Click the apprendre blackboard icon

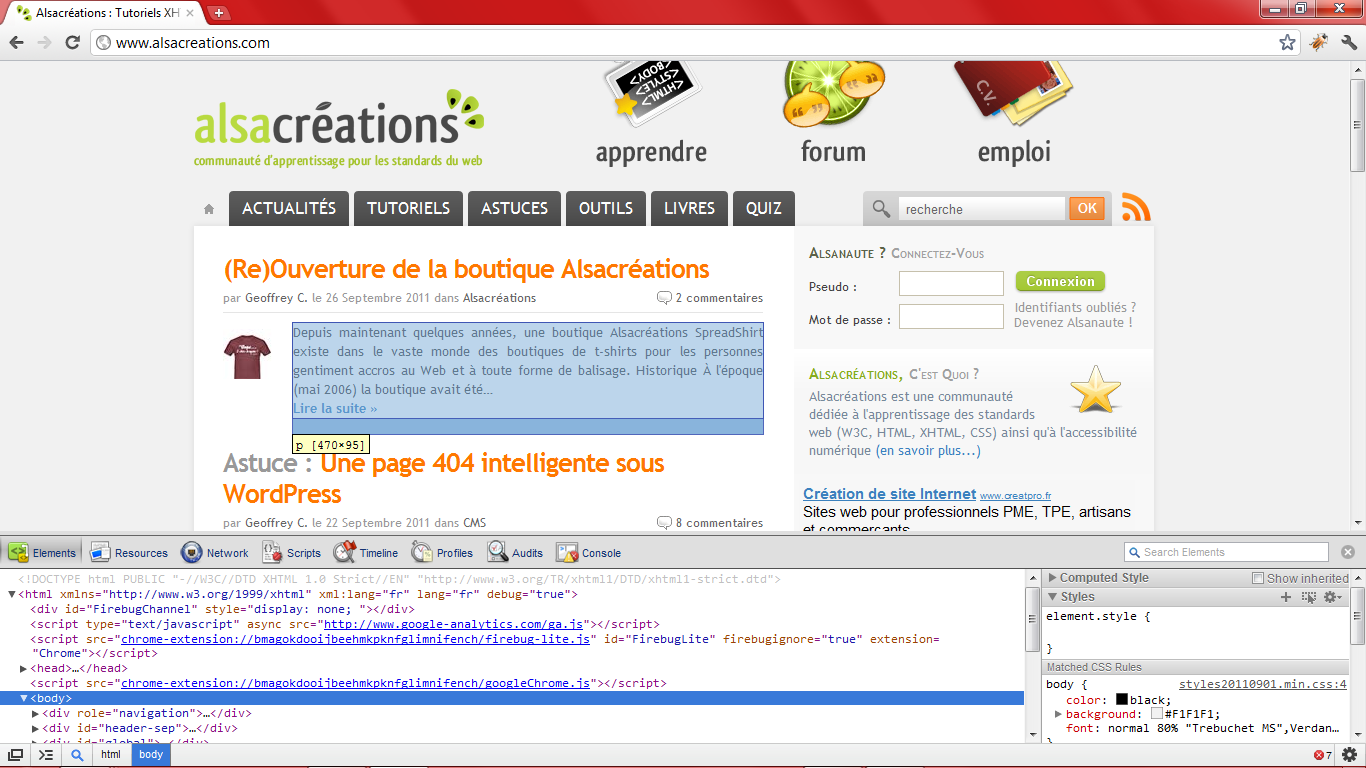tap(651, 93)
